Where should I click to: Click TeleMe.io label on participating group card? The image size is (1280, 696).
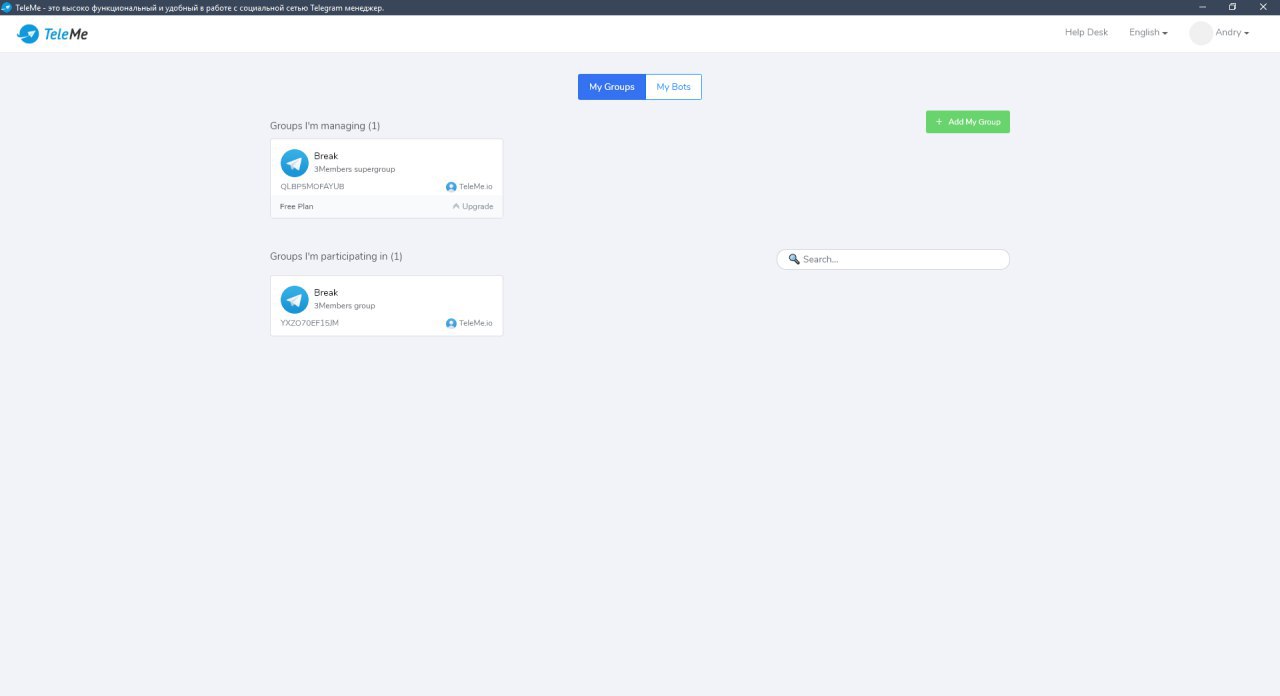(x=476, y=323)
